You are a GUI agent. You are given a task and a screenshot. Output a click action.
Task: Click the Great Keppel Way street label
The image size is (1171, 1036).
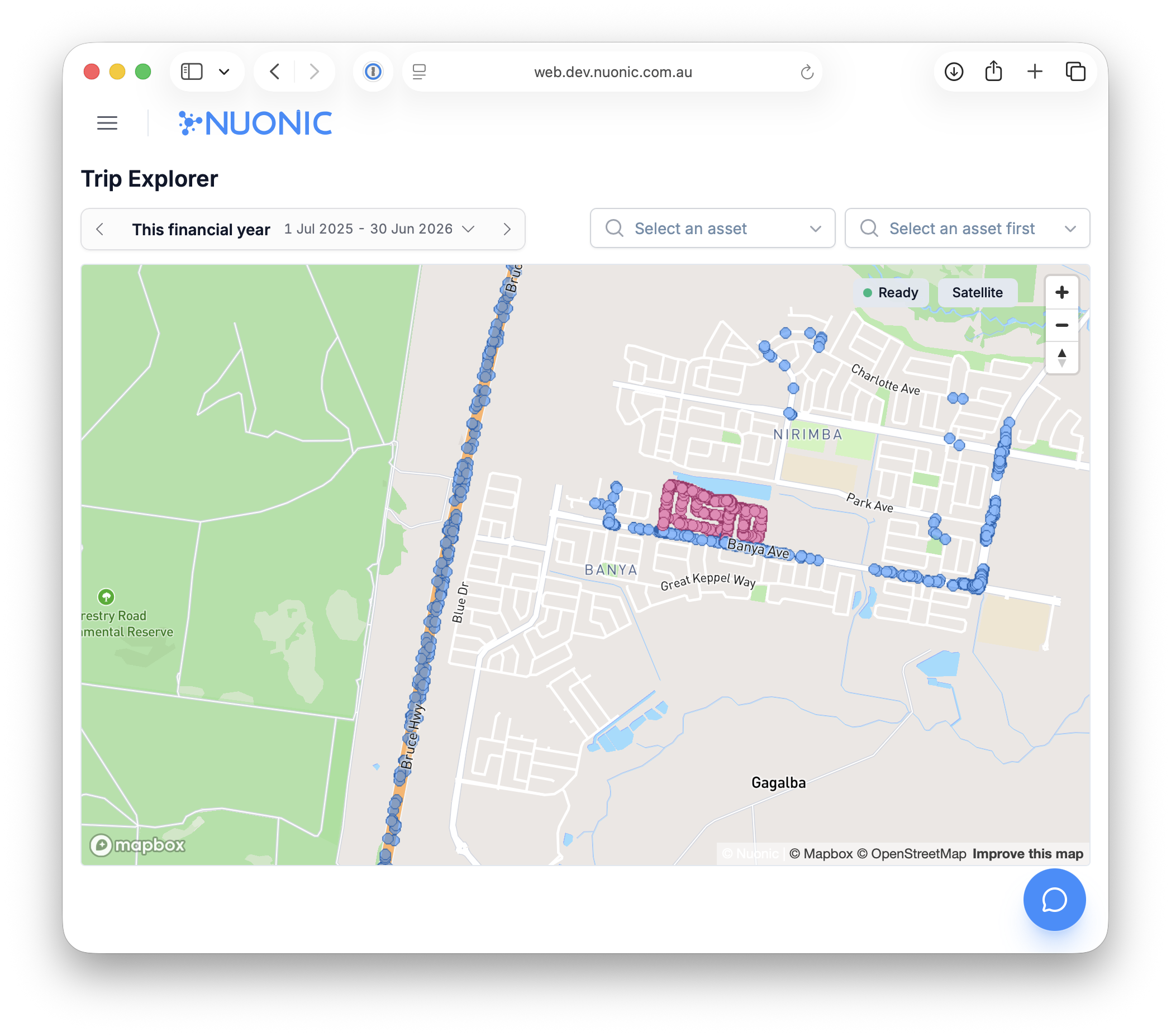(x=708, y=581)
